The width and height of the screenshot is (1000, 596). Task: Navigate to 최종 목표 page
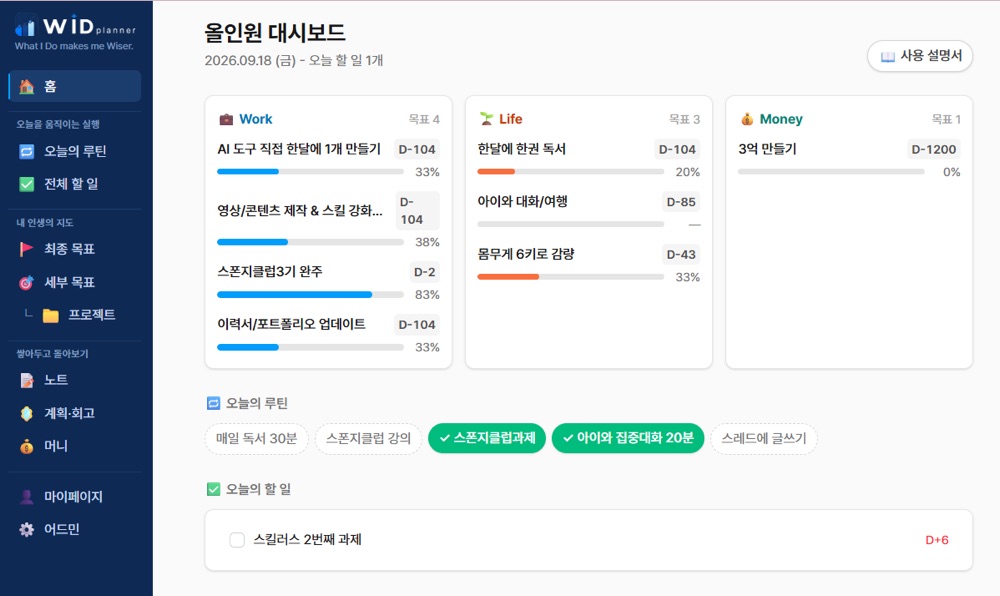click(75, 249)
